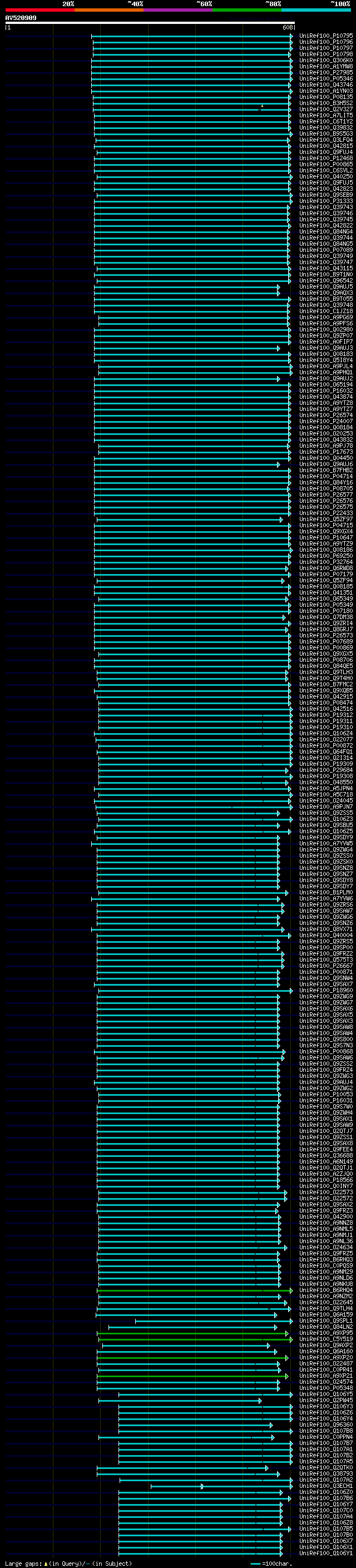Click the green alignment bar of UniRef100_B6RHQ4

tap(195, 1290)
